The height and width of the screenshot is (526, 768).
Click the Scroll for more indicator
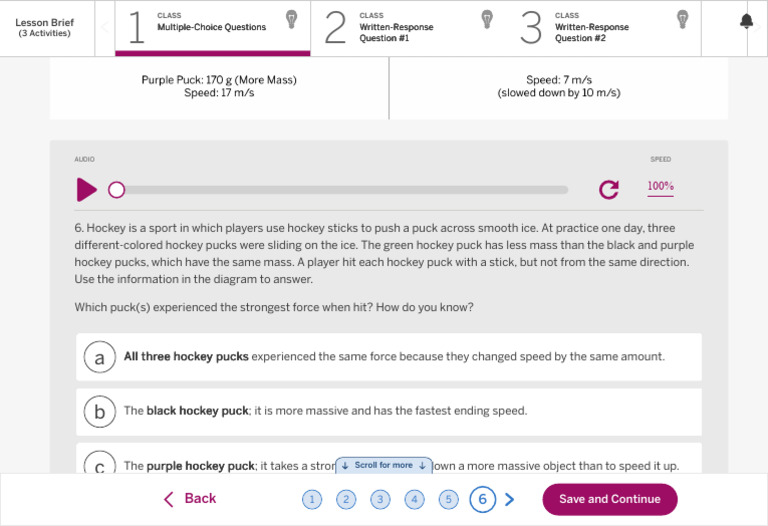pyautogui.click(x=384, y=465)
